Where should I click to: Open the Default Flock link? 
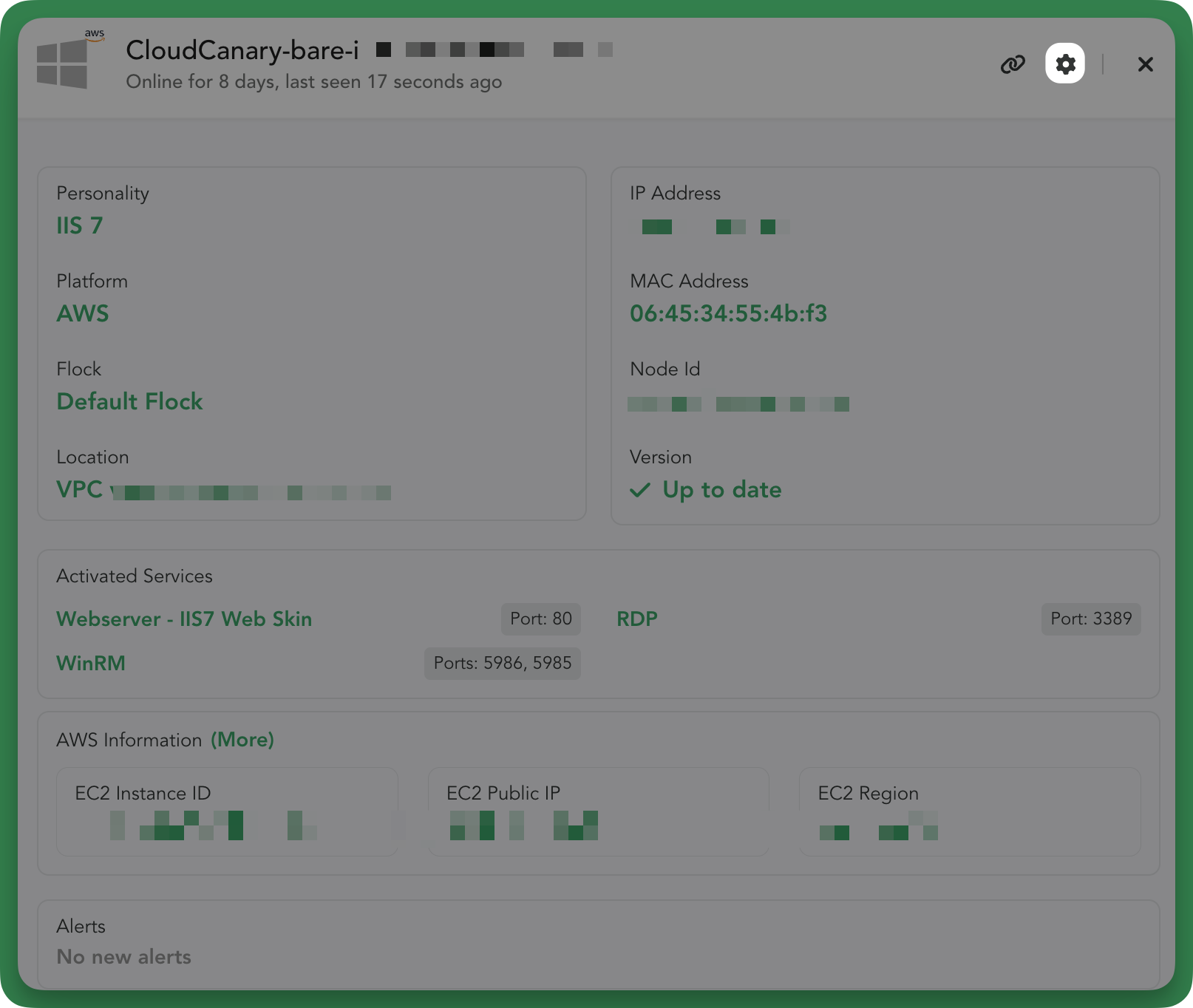point(130,401)
